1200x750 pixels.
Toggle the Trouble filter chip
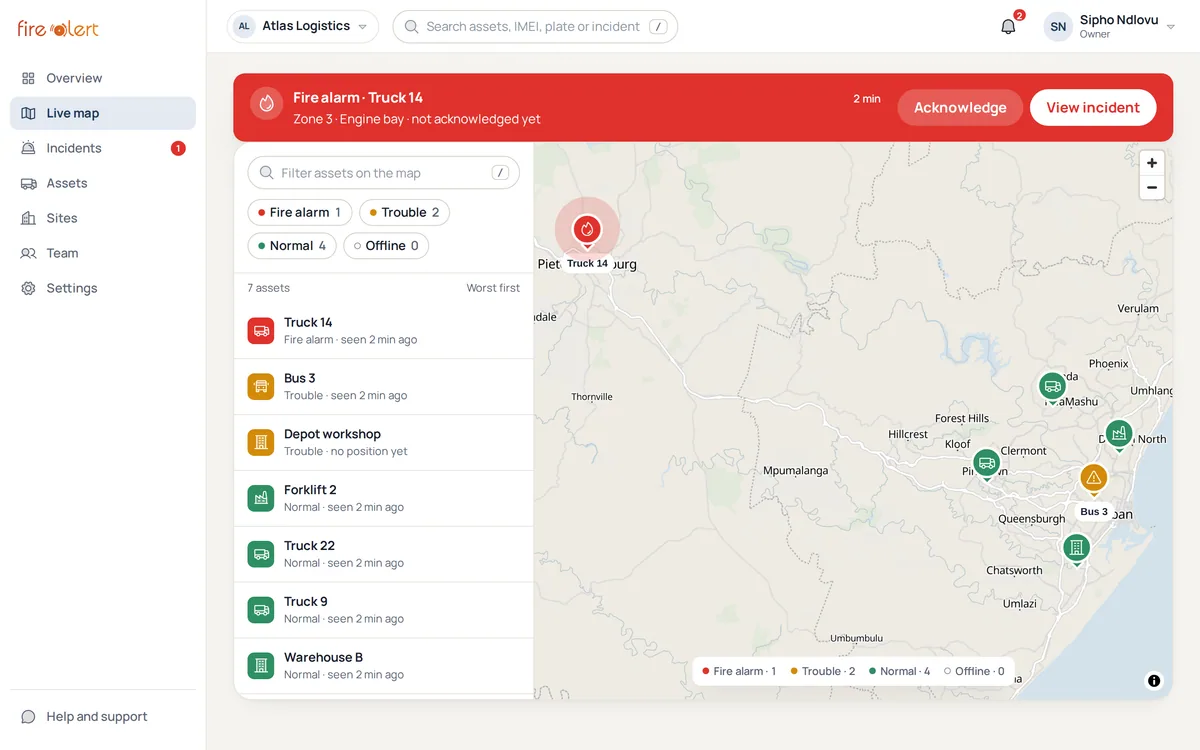[x=404, y=212]
